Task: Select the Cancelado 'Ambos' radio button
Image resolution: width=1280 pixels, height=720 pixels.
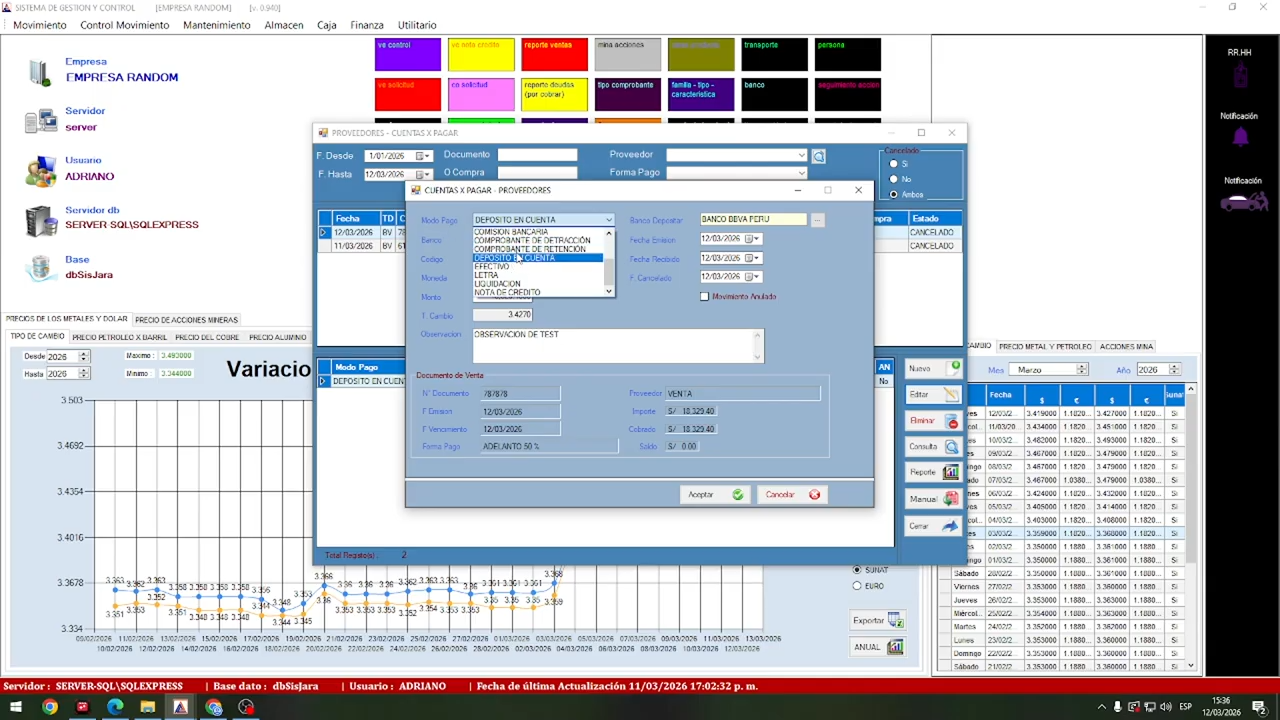Action: pyautogui.click(x=893, y=194)
